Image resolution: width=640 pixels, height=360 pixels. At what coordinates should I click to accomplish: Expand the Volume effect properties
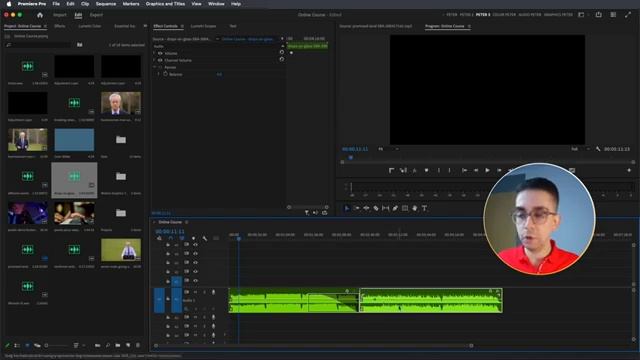(154, 53)
